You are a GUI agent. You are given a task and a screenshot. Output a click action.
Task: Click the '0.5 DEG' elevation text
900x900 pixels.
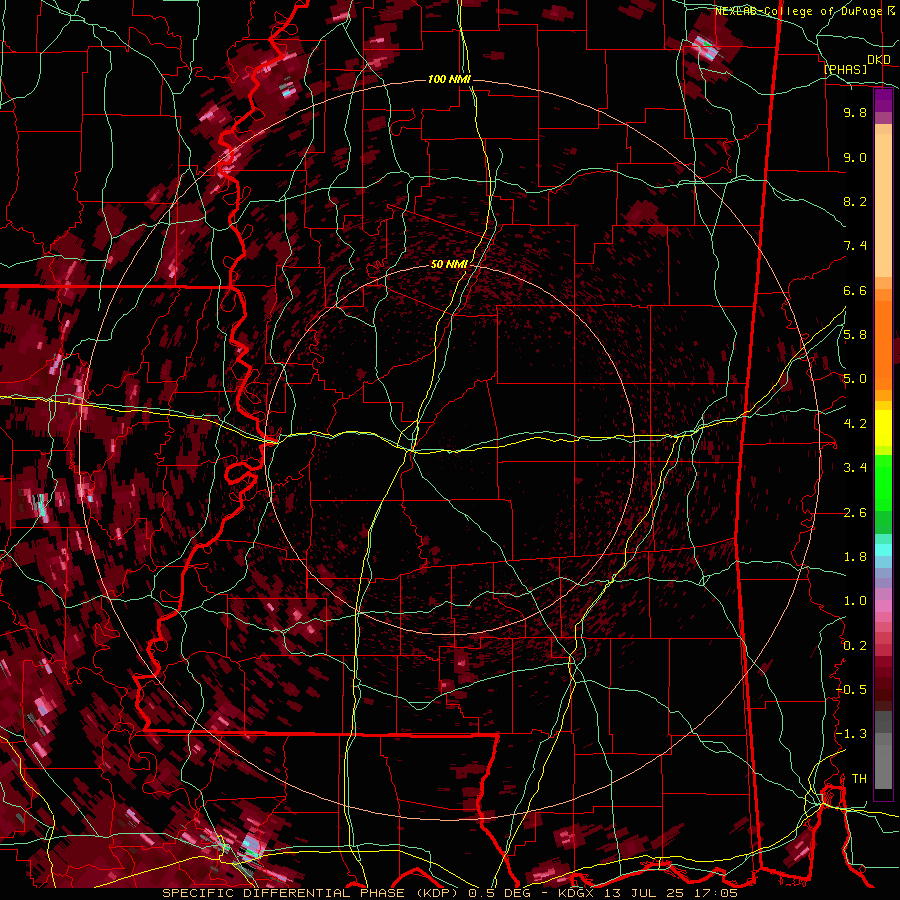point(501,893)
